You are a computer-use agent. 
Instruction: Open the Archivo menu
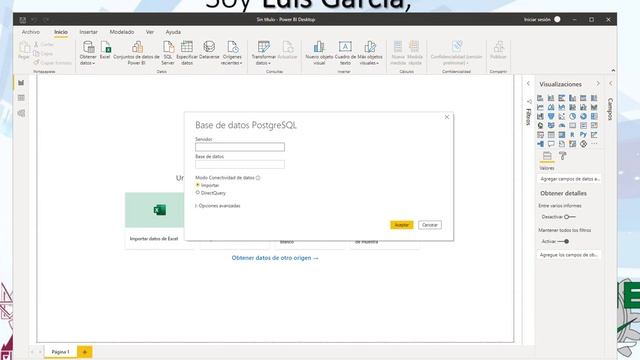click(31, 32)
